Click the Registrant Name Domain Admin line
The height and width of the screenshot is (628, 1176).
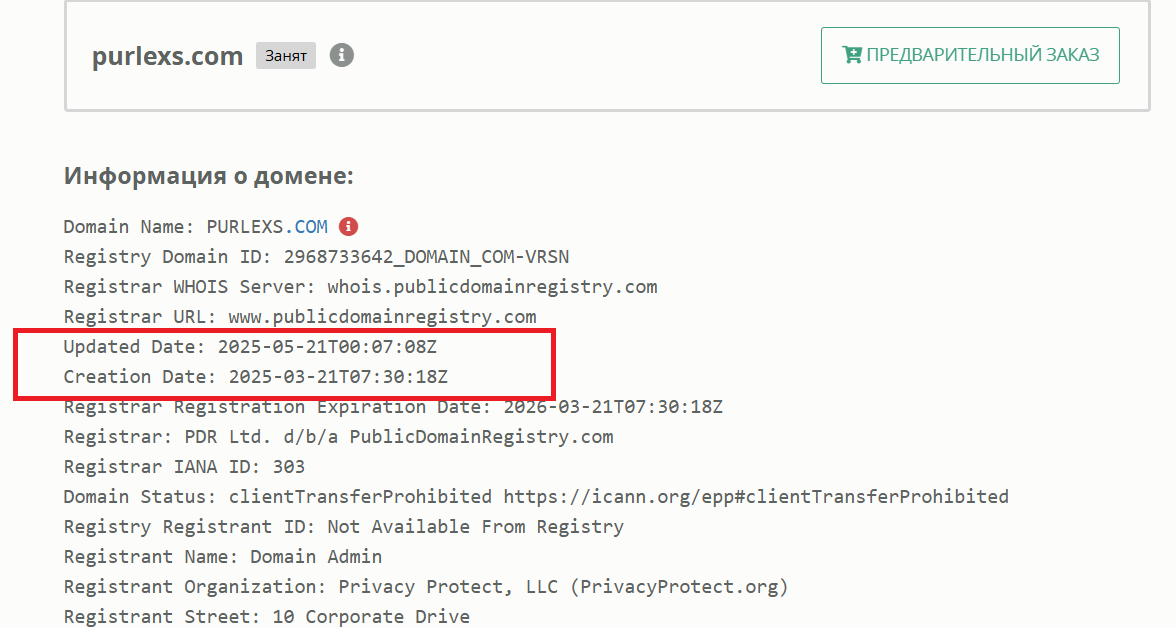222,556
